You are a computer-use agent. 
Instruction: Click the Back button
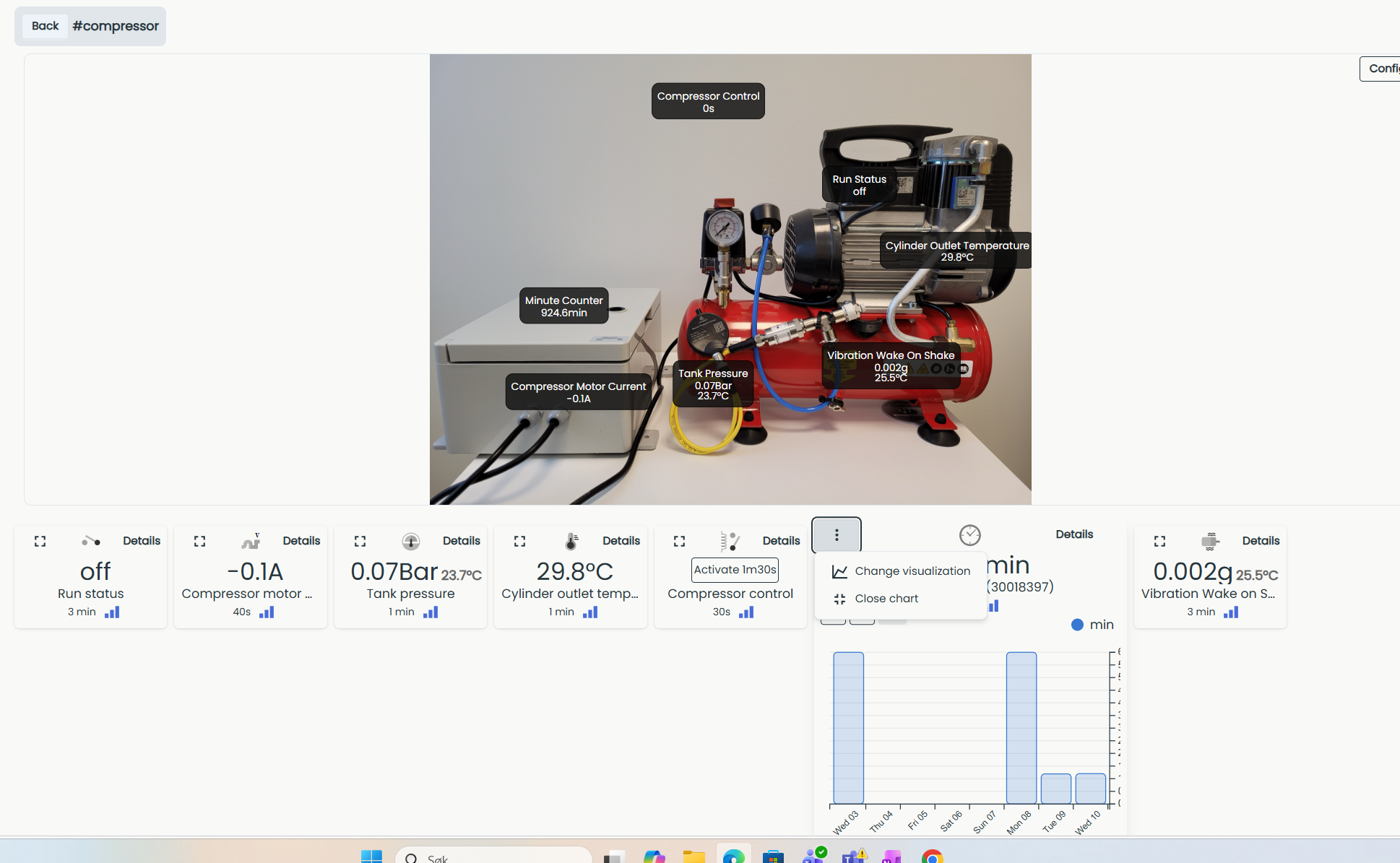coord(45,26)
